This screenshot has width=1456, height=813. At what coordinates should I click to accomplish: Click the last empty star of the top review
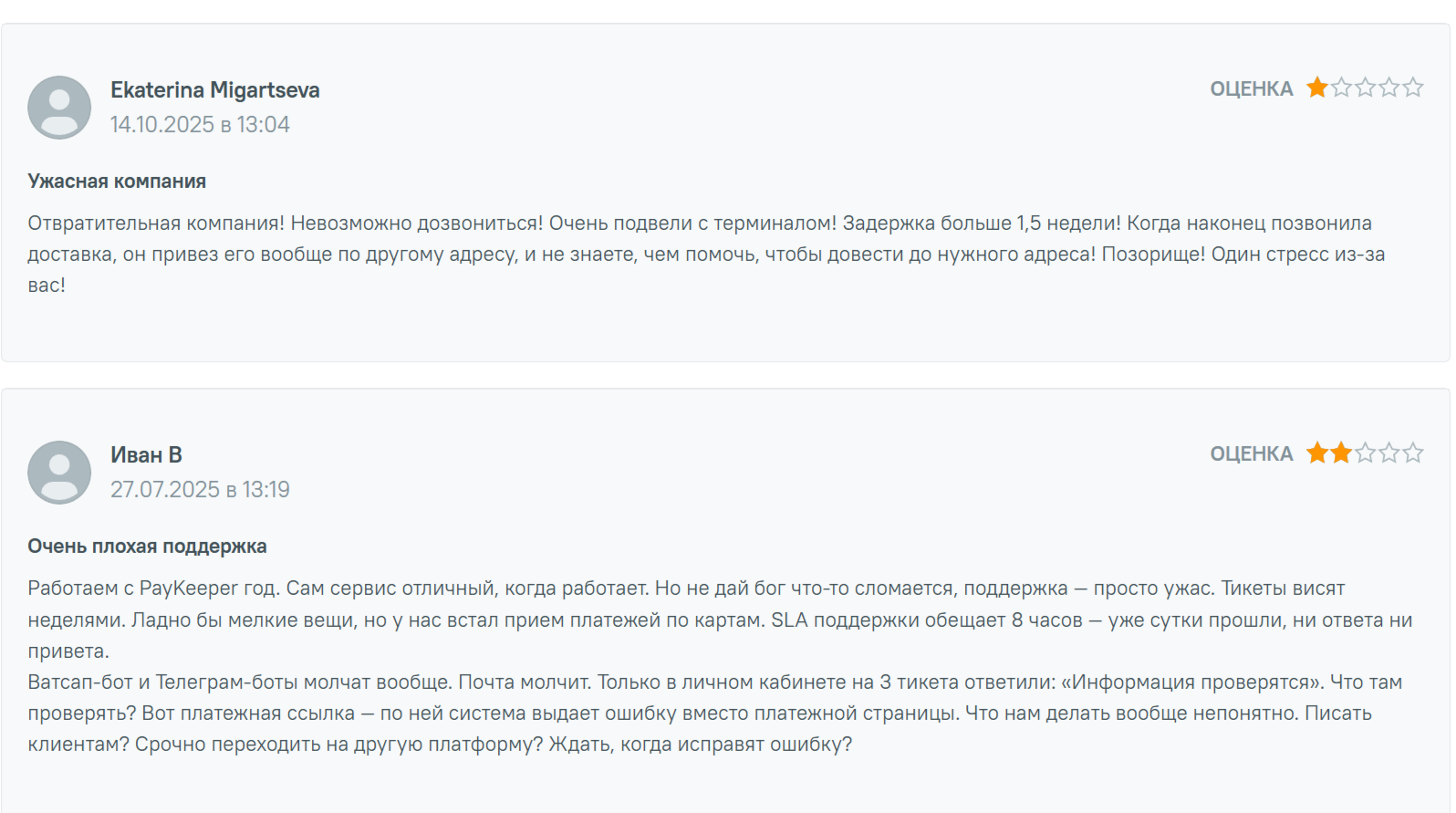(x=1413, y=88)
